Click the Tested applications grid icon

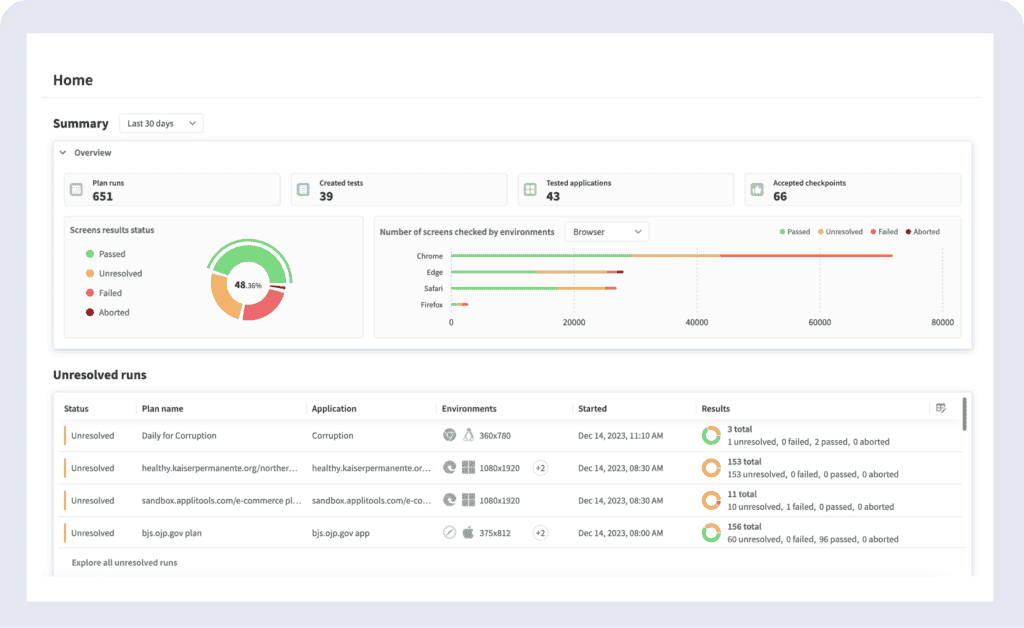click(x=530, y=190)
